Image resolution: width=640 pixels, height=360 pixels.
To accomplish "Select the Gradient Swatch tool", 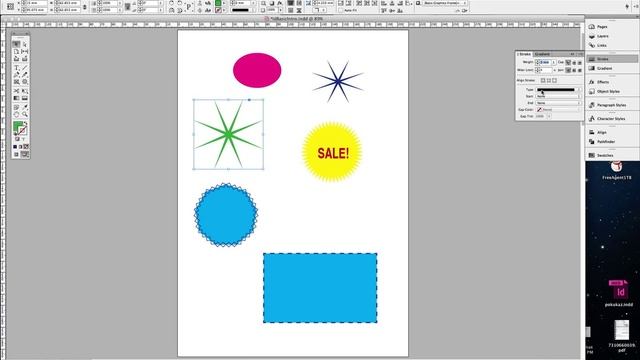I will click(x=16, y=98).
